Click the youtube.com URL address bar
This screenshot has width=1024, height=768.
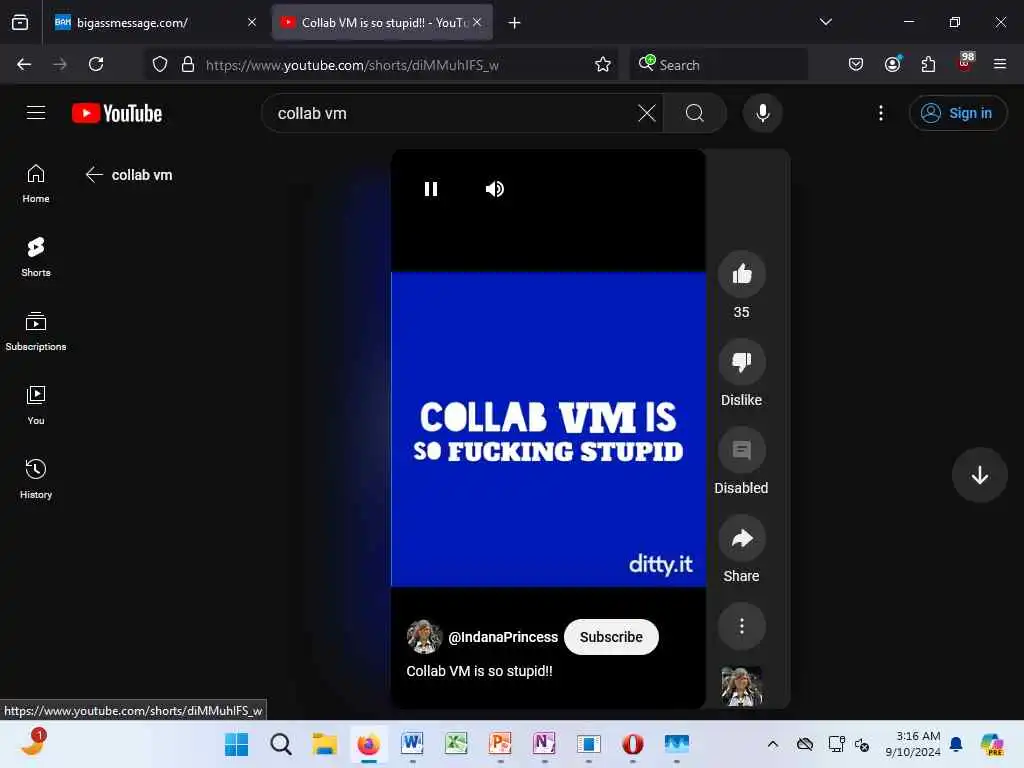coord(394,65)
